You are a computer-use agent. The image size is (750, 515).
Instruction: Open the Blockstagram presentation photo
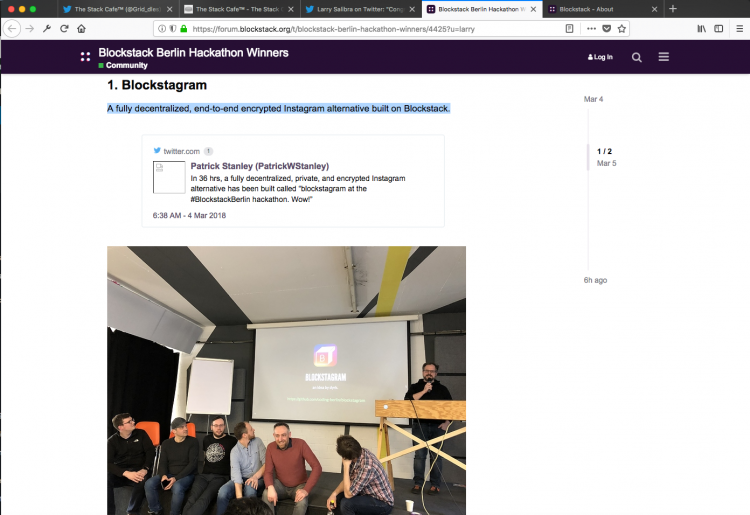pos(286,380)
